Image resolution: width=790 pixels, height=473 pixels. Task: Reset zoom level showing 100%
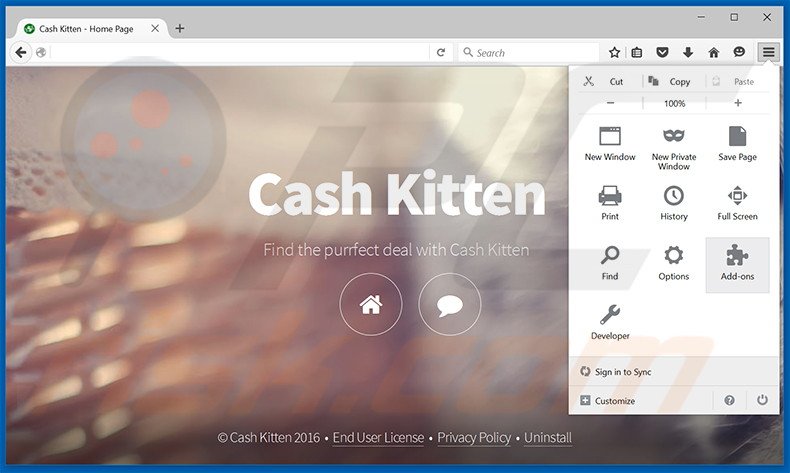[674, 103]
